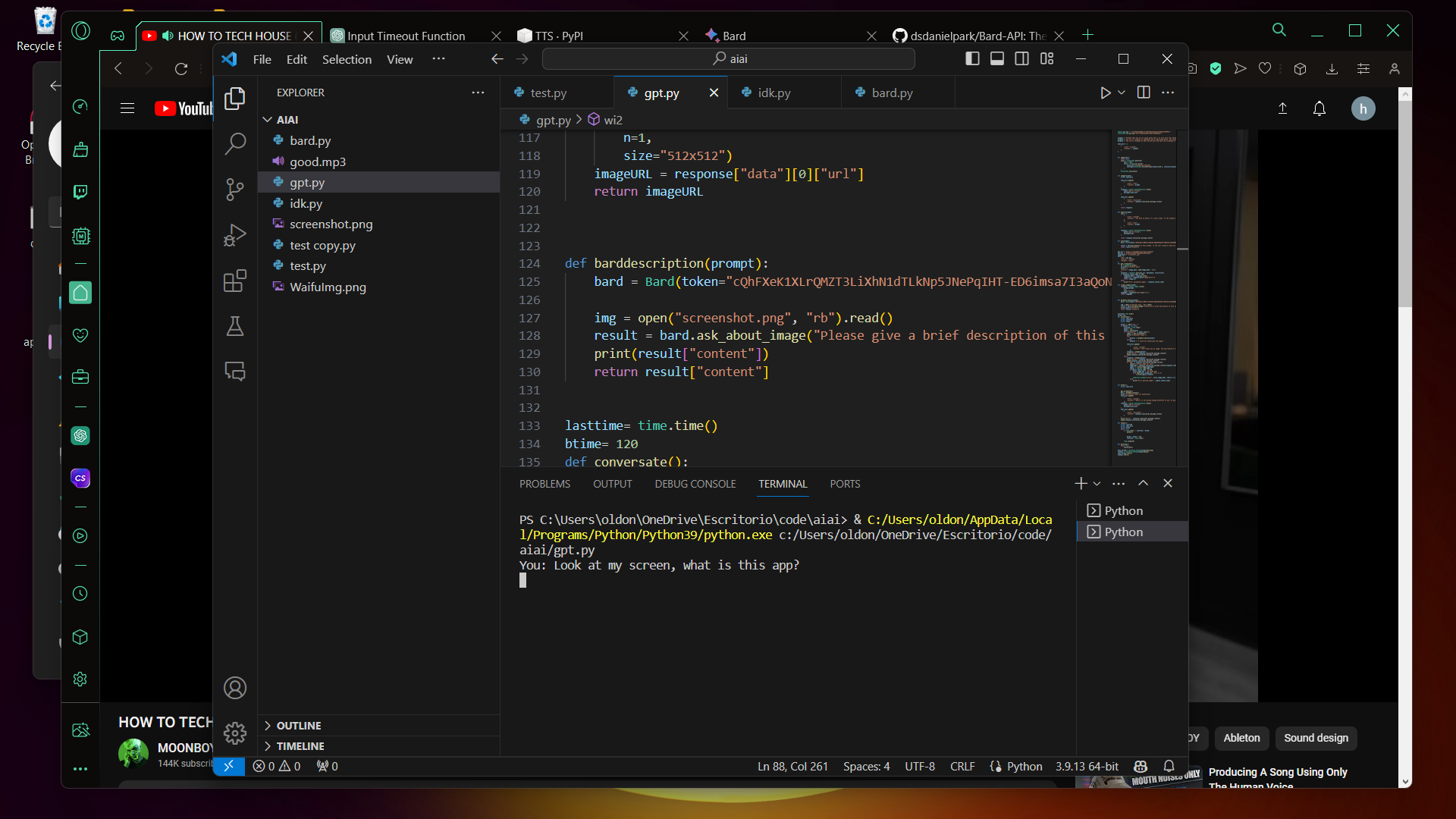
Task: Open the Search view in activity bar
Action: tap(235, 143)
